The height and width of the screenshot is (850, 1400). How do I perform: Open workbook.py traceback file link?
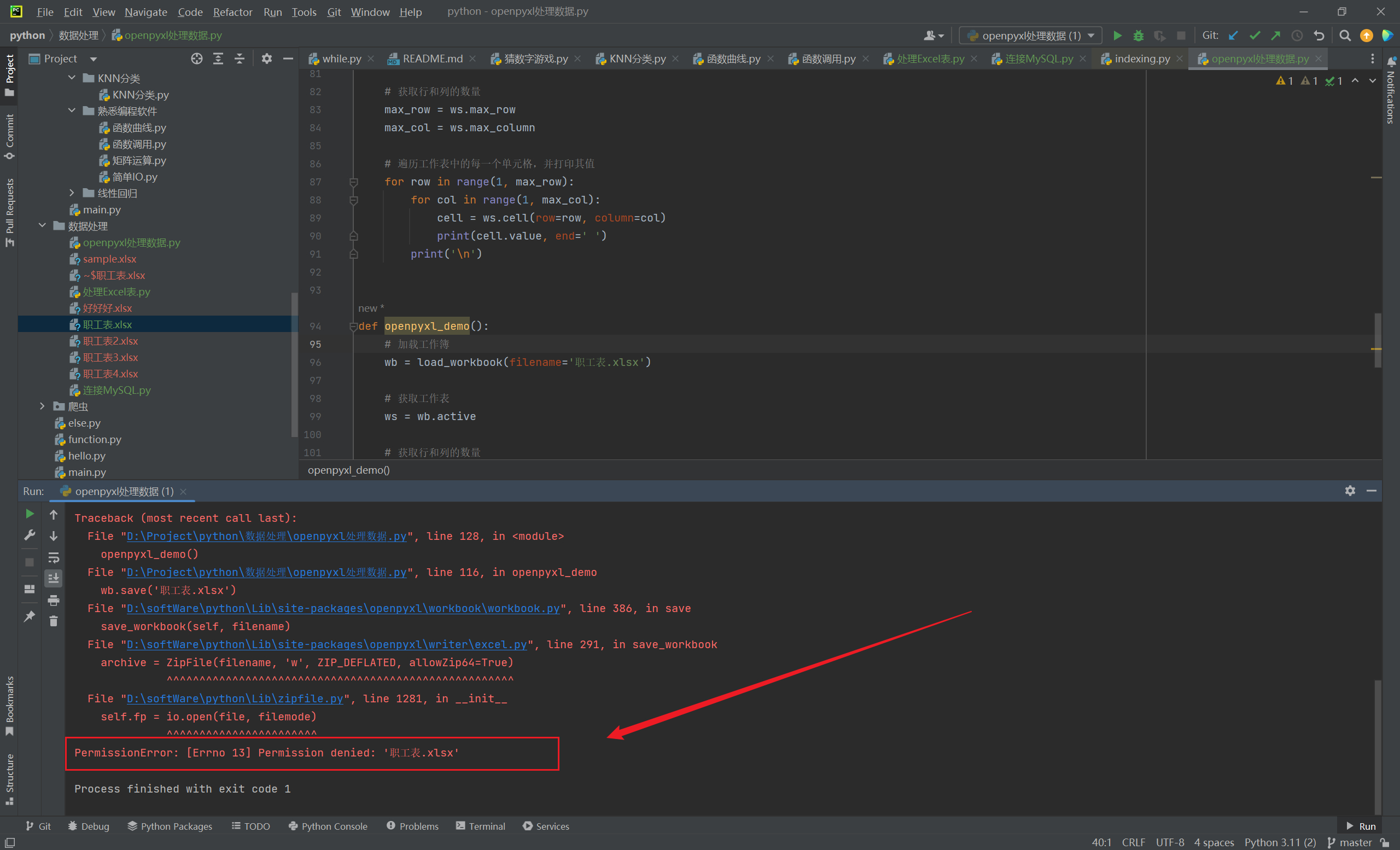point(343,608)
